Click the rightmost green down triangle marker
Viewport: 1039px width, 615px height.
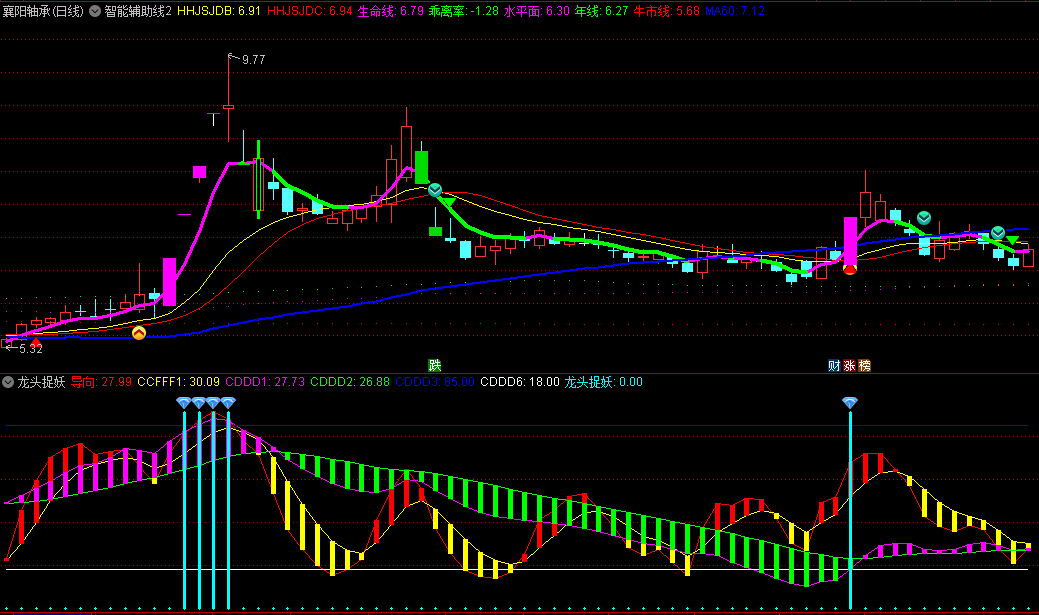click(x=1012, y=240)
